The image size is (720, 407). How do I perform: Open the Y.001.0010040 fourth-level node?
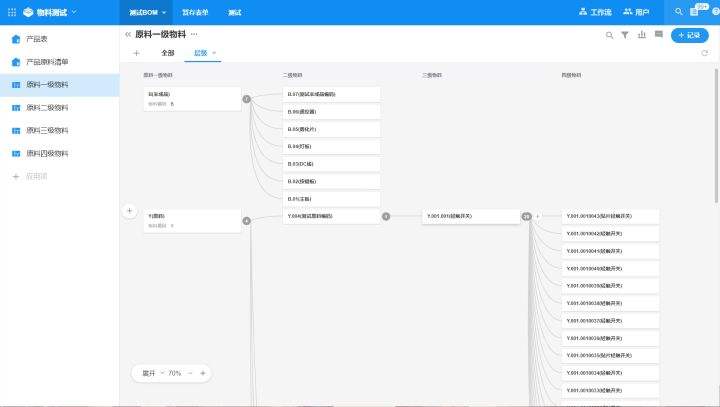[610, 269]
